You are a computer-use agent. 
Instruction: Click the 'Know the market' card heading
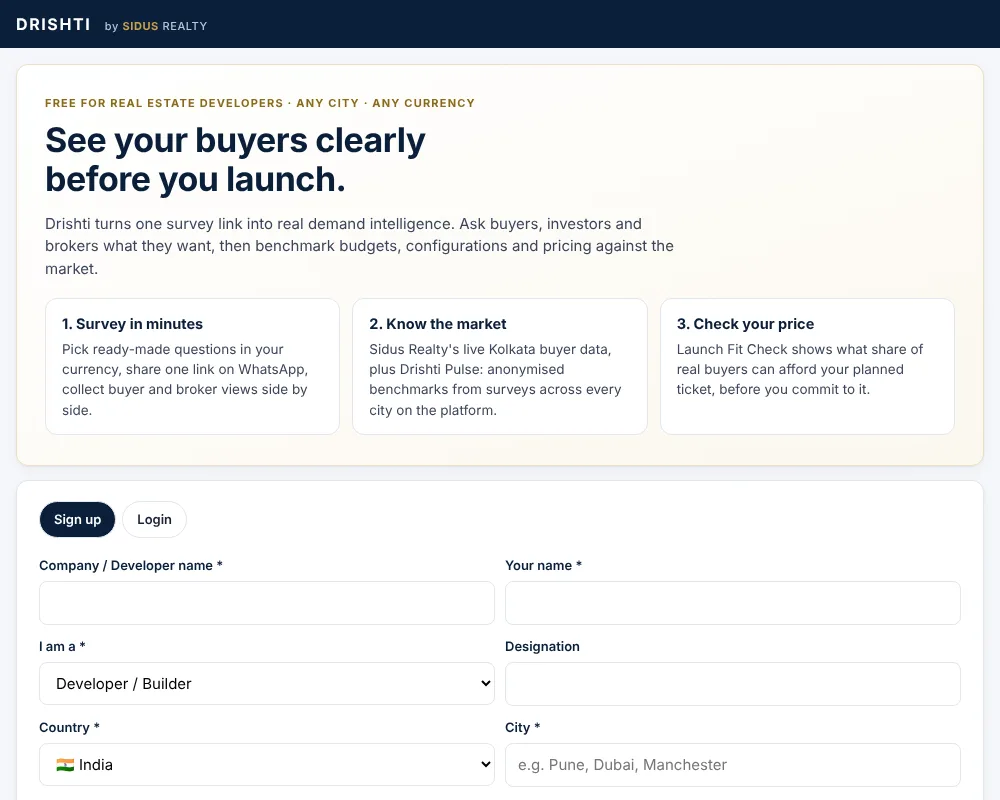point(438,324)
